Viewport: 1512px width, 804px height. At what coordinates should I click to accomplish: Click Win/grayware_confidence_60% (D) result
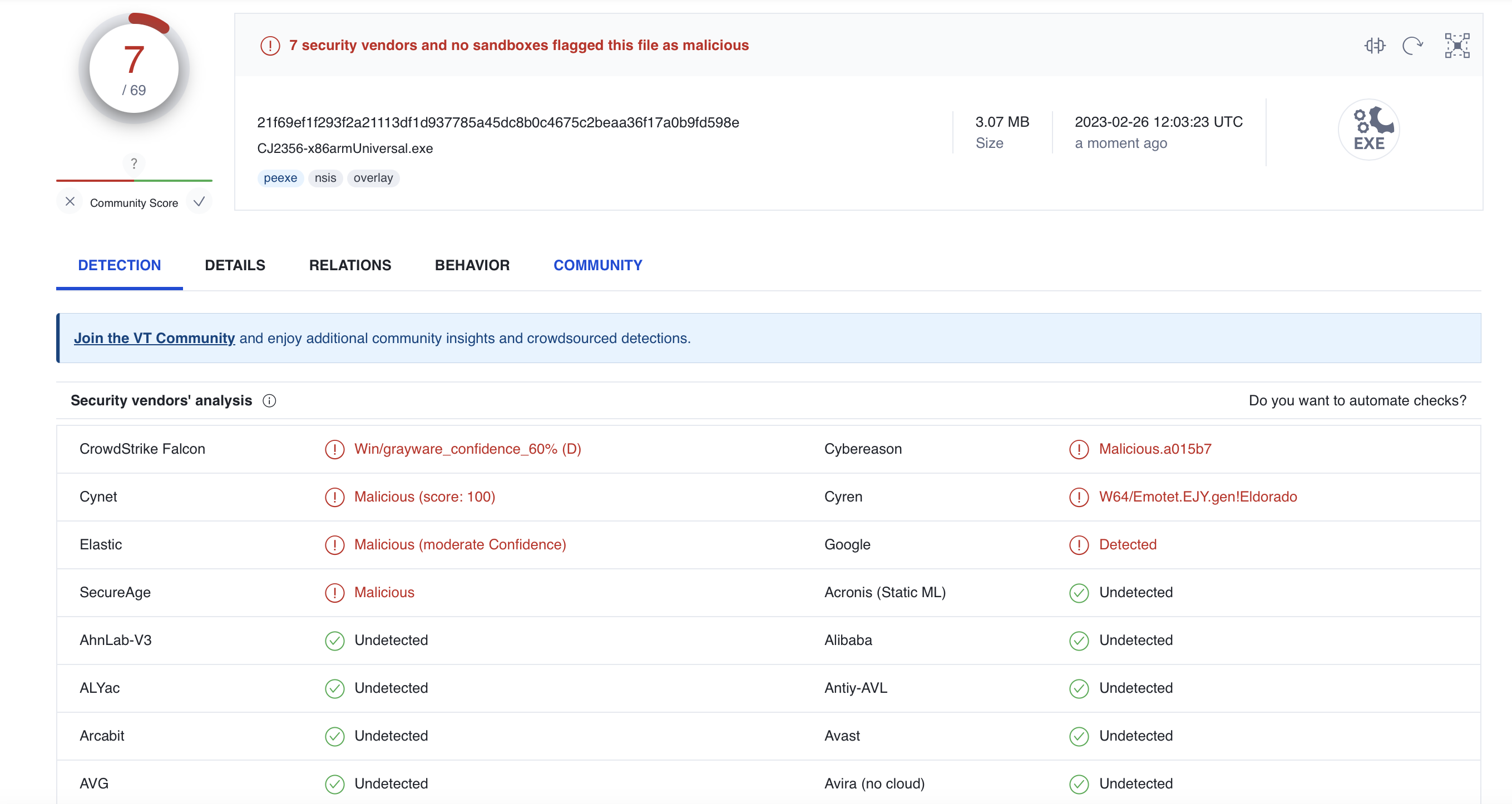pyautogui.click(x=467, y=449)
